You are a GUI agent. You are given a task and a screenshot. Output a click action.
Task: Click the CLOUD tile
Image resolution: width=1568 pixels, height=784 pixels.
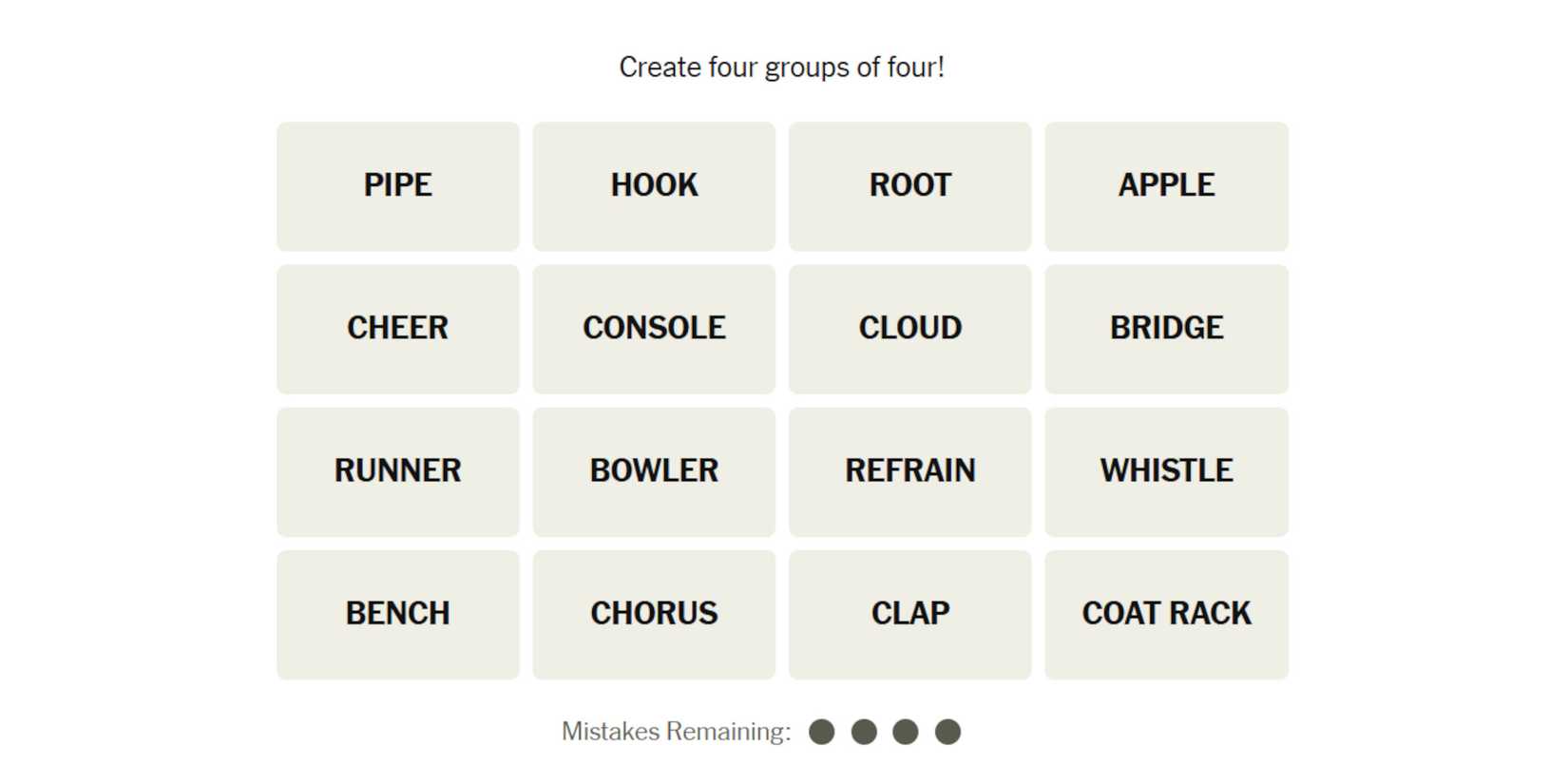(x=909, y=328)
